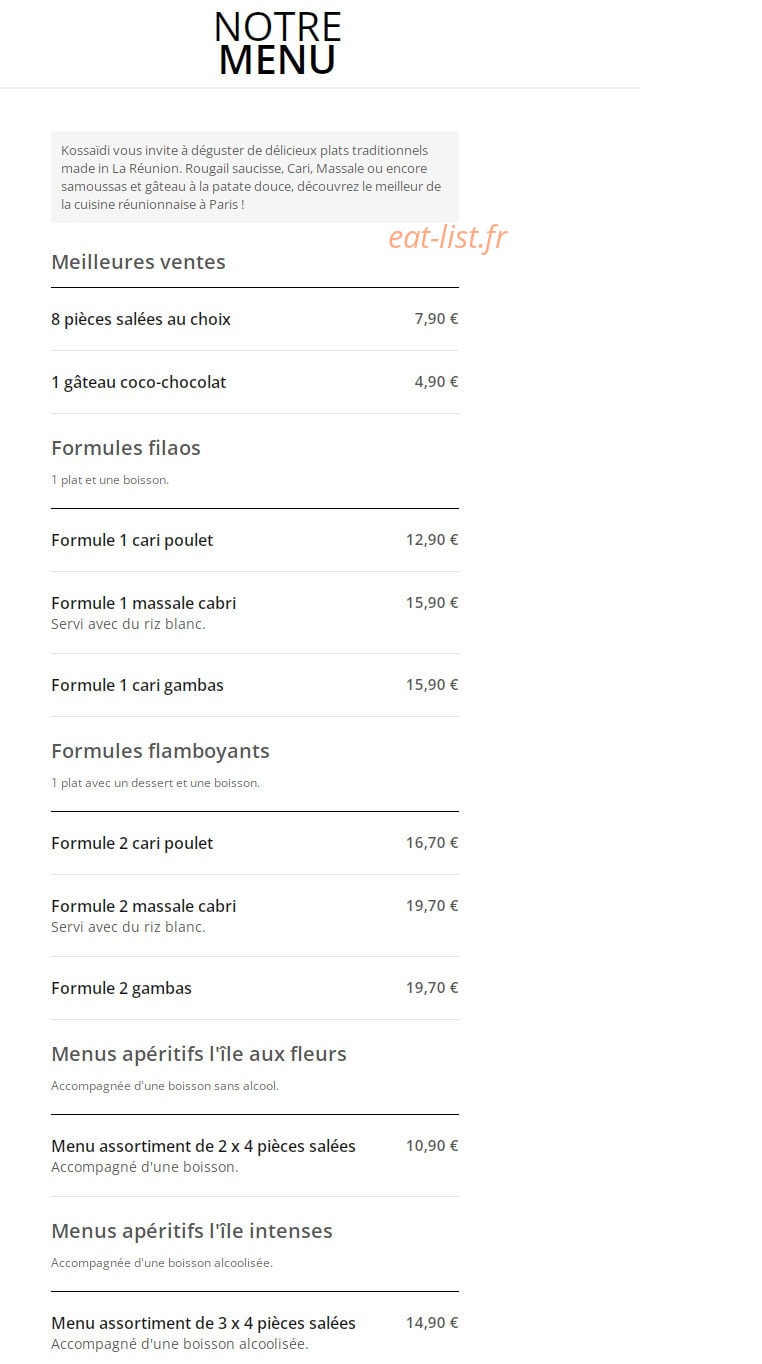
Task: Choose the 1 gâteau coco-chocolat item
Action: [x=255, y=382]
